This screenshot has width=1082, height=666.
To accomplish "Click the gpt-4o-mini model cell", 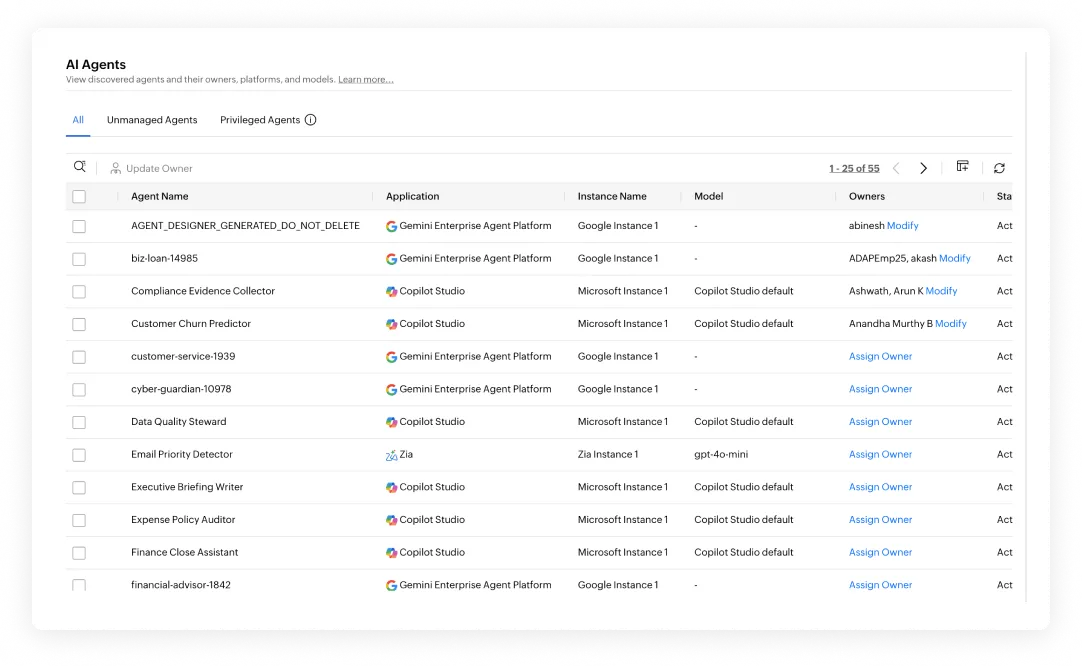I will coord(721,454).
